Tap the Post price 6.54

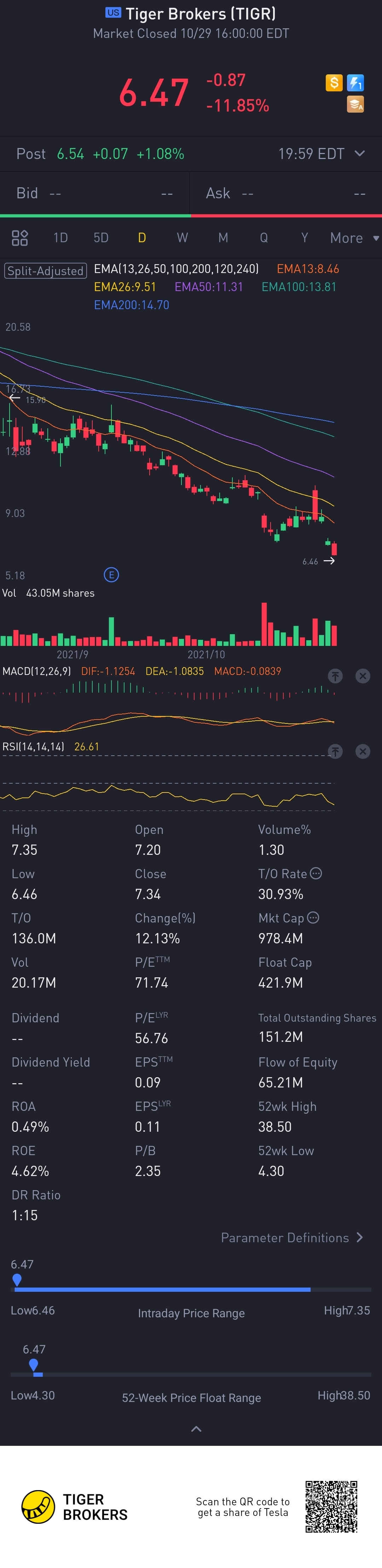click(x=70, y=154)
